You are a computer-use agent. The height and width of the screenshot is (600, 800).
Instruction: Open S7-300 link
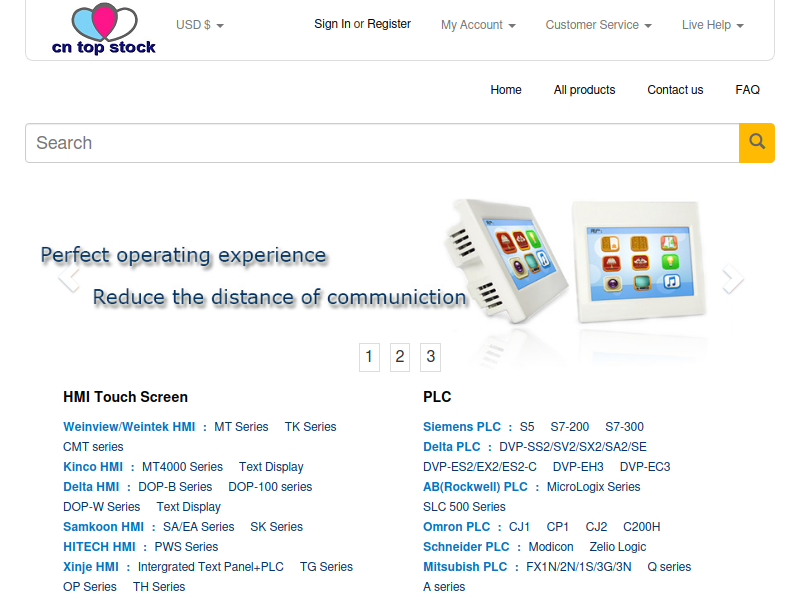click(x=624, y=427)
